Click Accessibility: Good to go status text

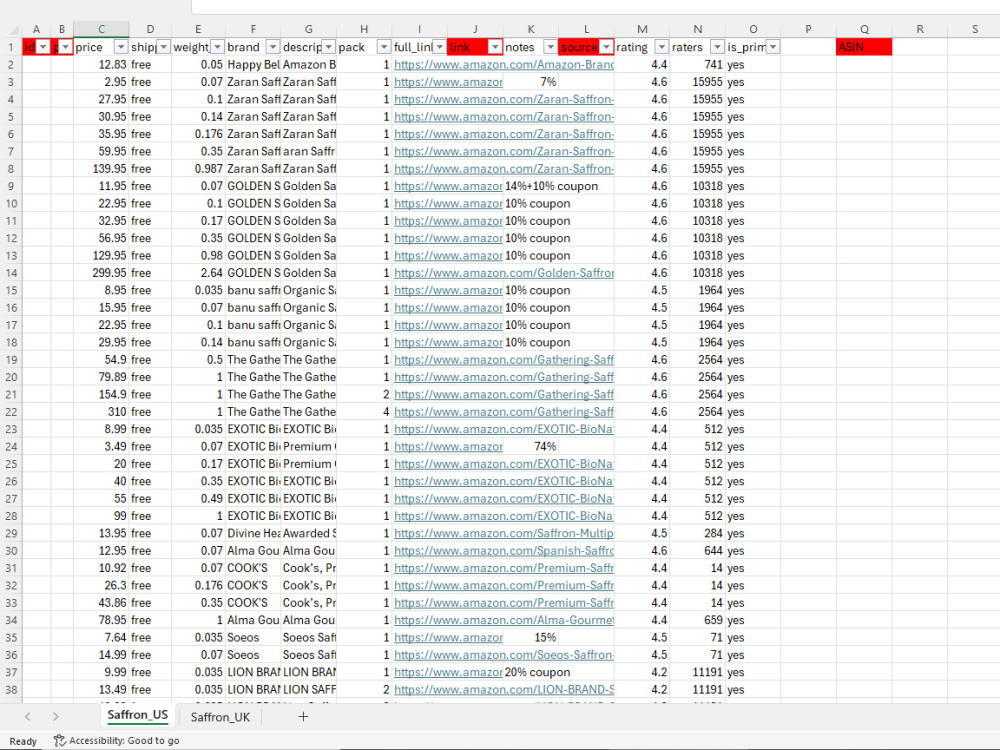tap(124, 740)
